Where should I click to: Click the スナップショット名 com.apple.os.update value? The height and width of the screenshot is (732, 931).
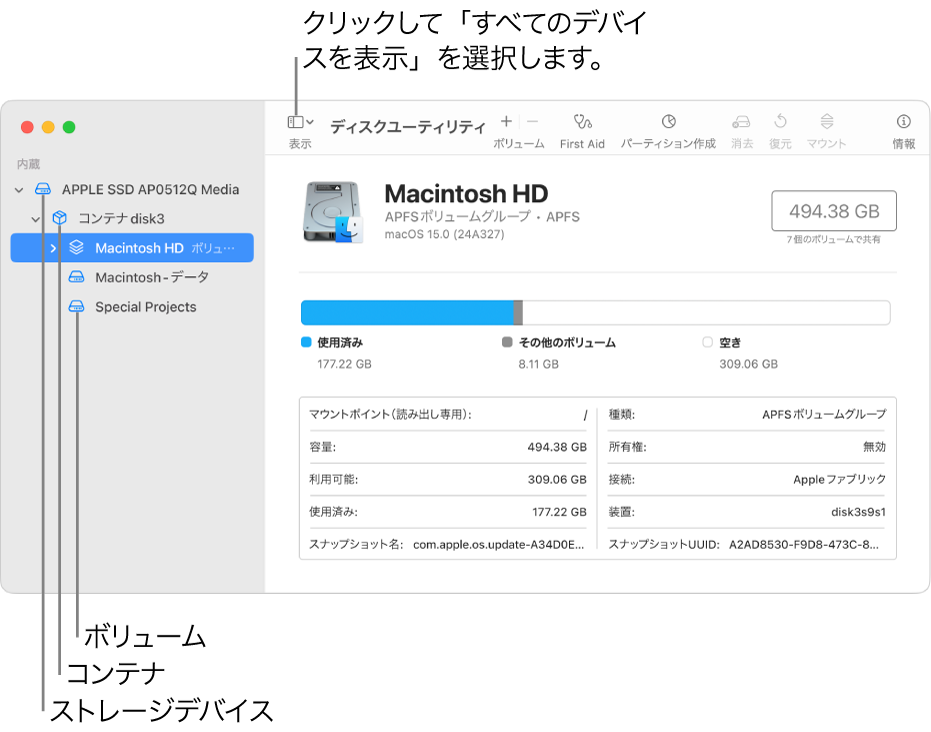(x=498, y=544)
